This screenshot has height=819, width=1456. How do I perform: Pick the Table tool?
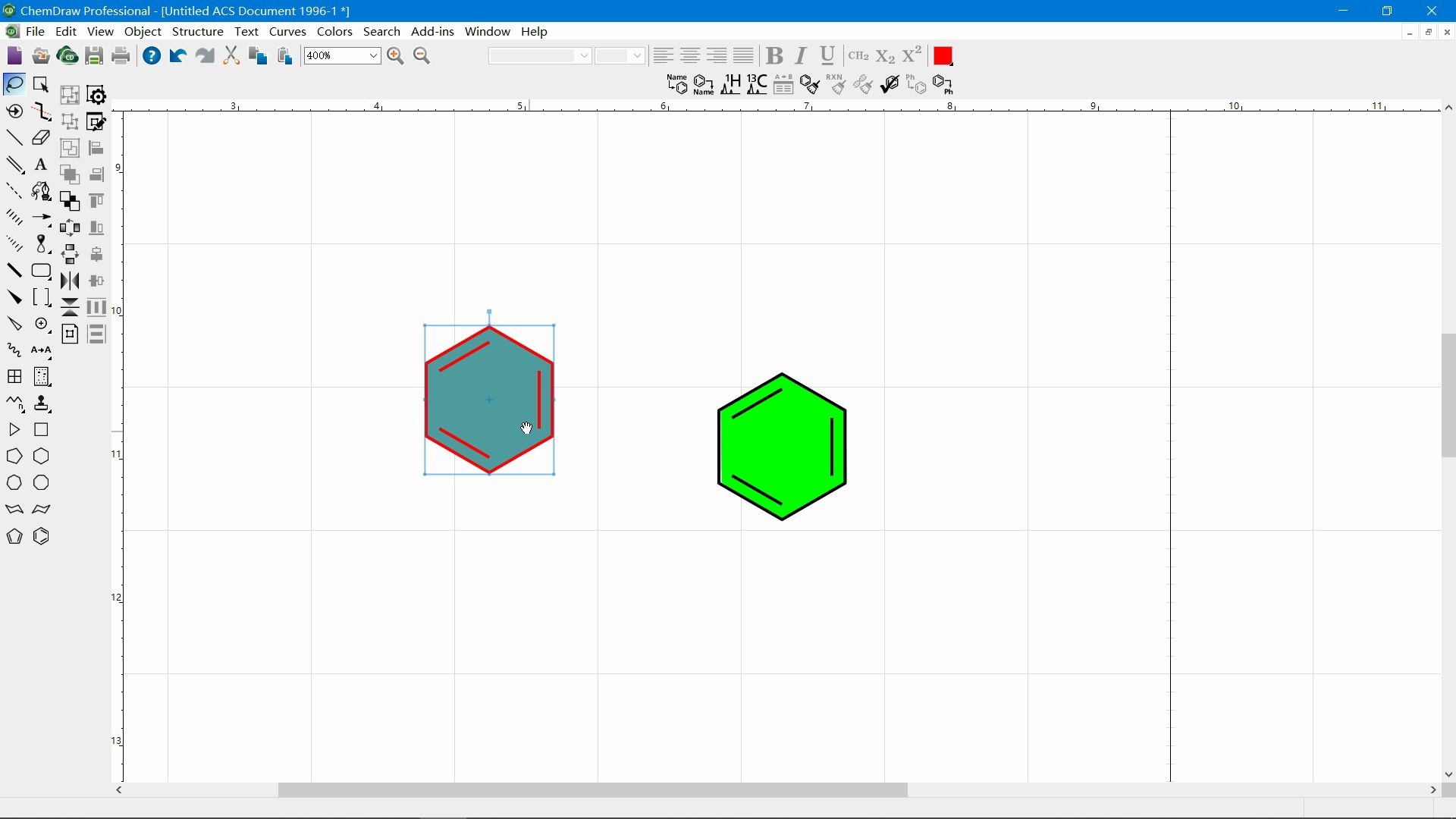tap(14, 377)
